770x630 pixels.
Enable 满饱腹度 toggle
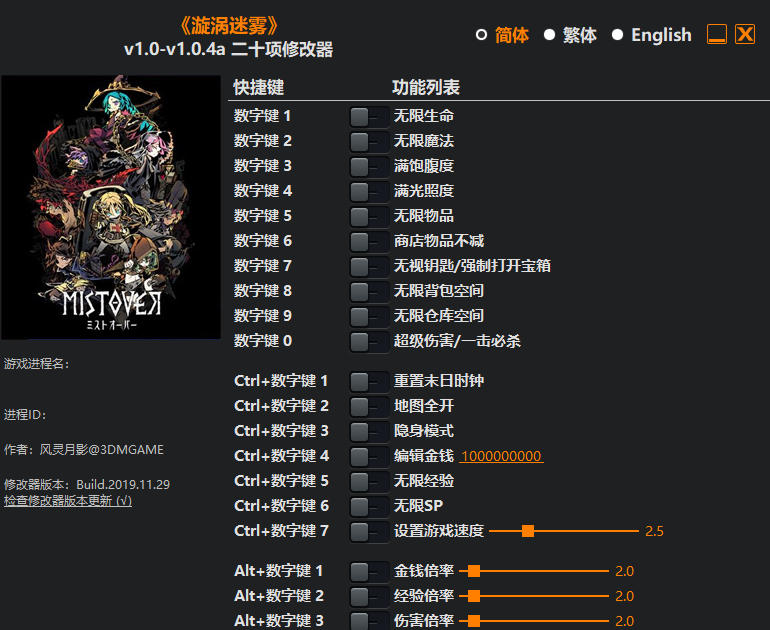tap(369, 167)
